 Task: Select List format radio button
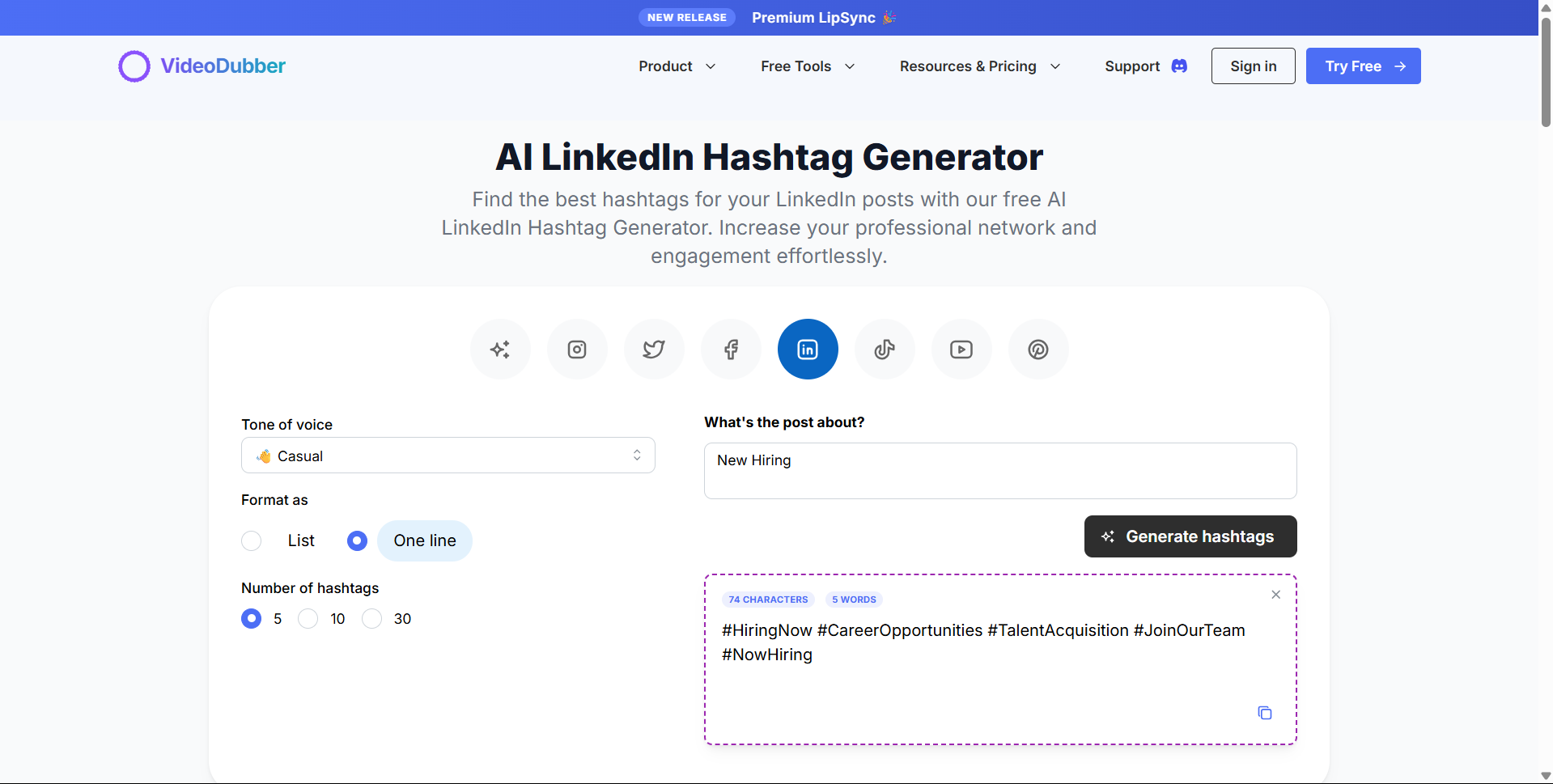point(252,540)
